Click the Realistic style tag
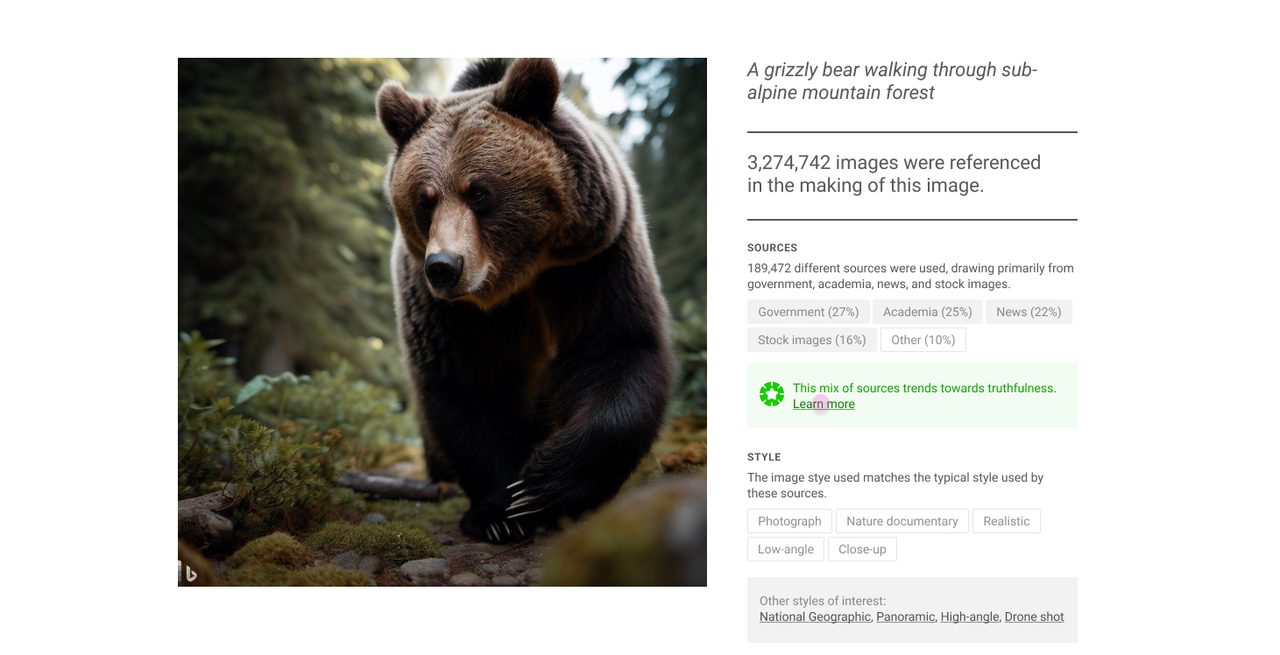This screenshot has height=655, width=1280. [1006, 521]
